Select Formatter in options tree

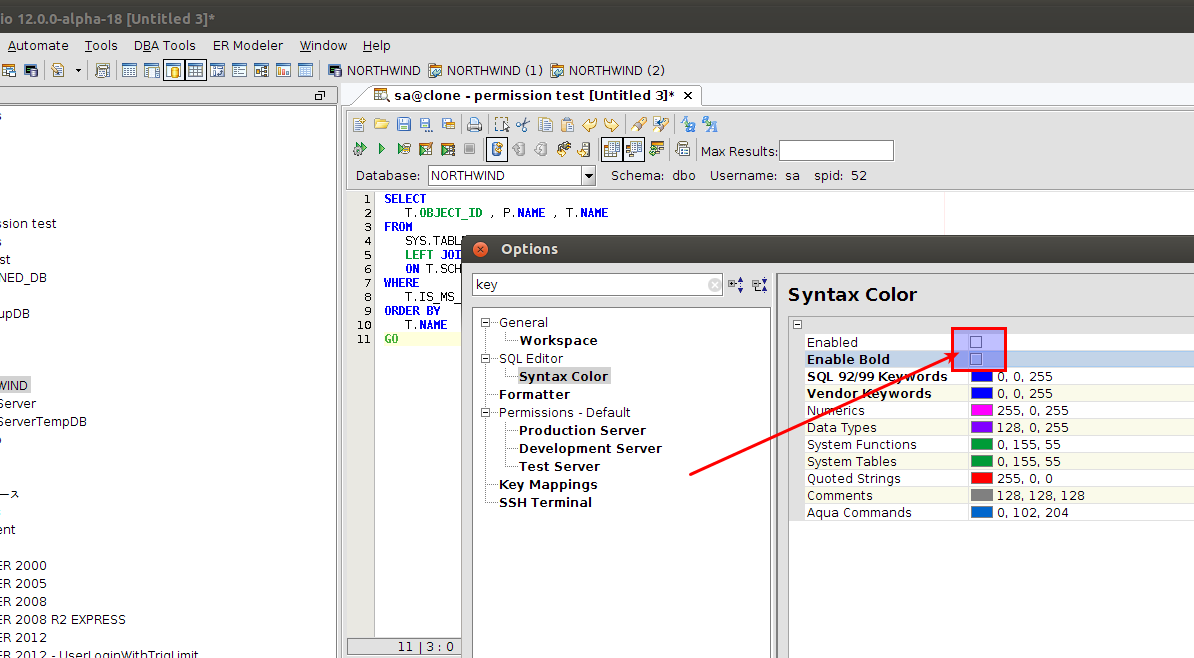coord(534,395)
